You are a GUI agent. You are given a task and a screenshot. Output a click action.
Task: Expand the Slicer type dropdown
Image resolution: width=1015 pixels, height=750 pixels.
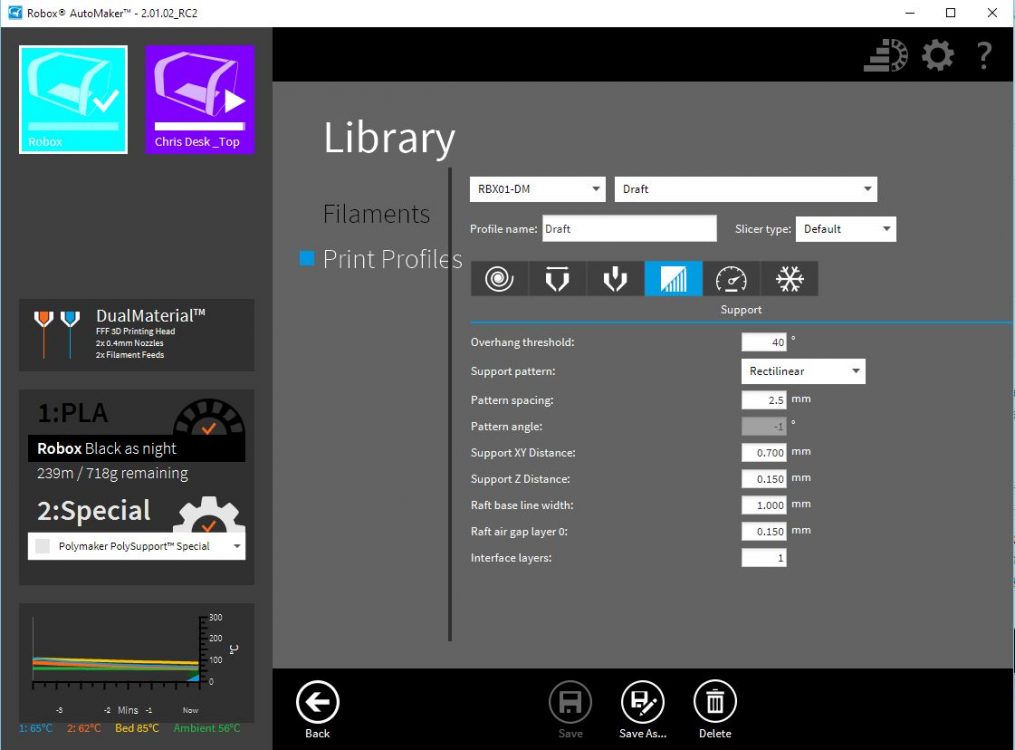(845, 229)
